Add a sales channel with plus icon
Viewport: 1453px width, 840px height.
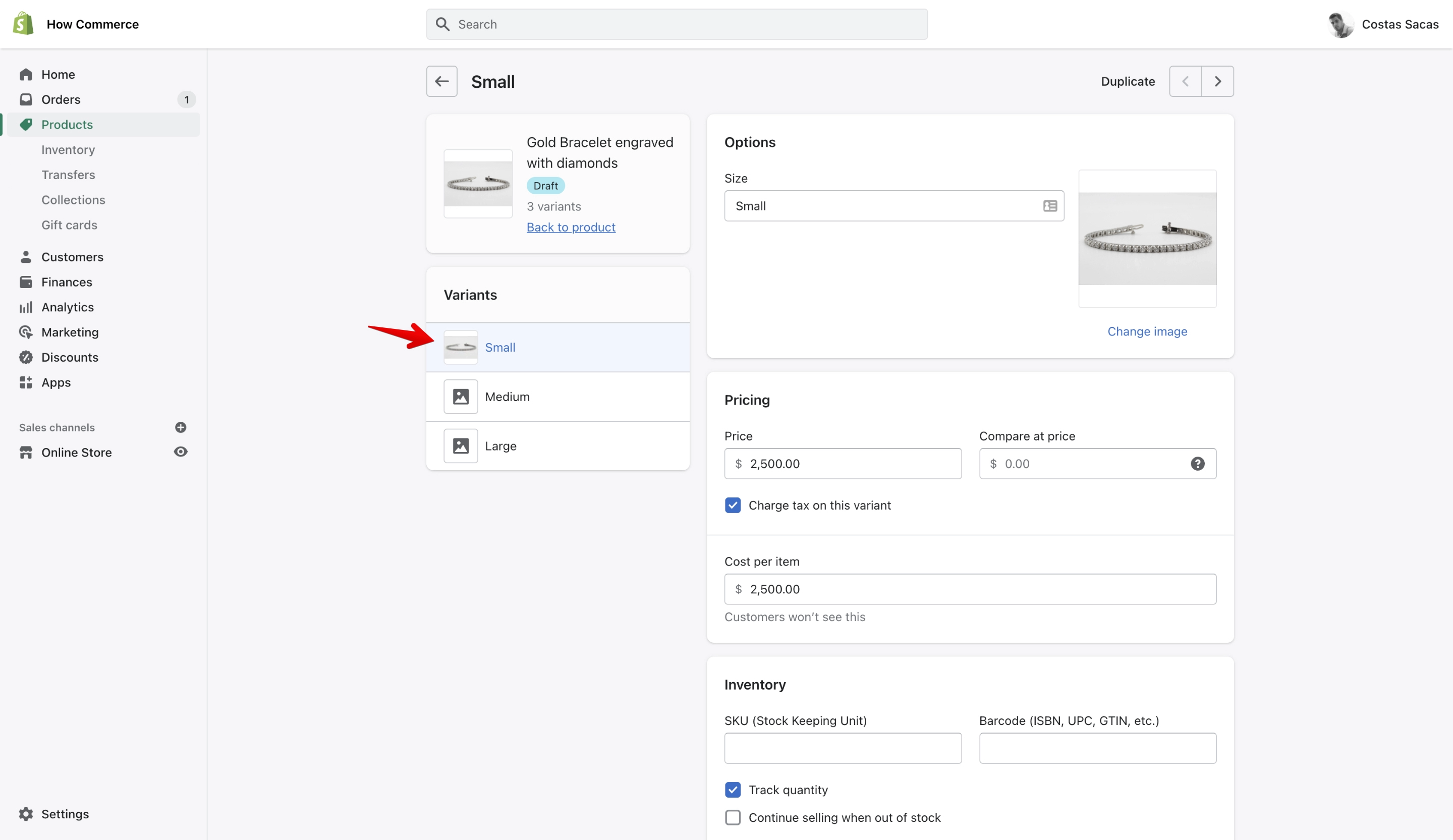coord(181,427)
